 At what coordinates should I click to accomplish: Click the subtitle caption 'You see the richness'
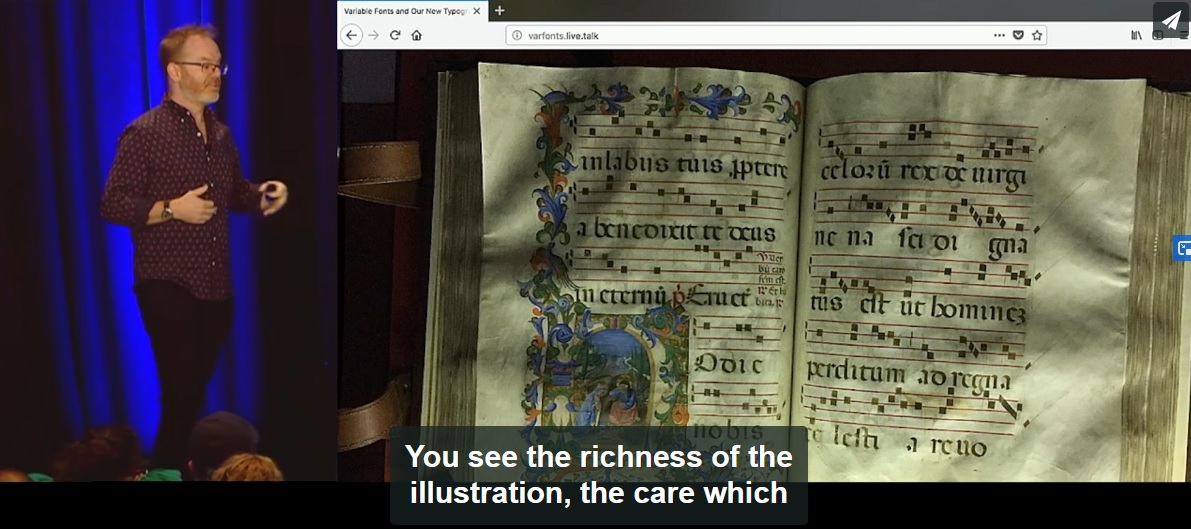click(x=599, y=475)
